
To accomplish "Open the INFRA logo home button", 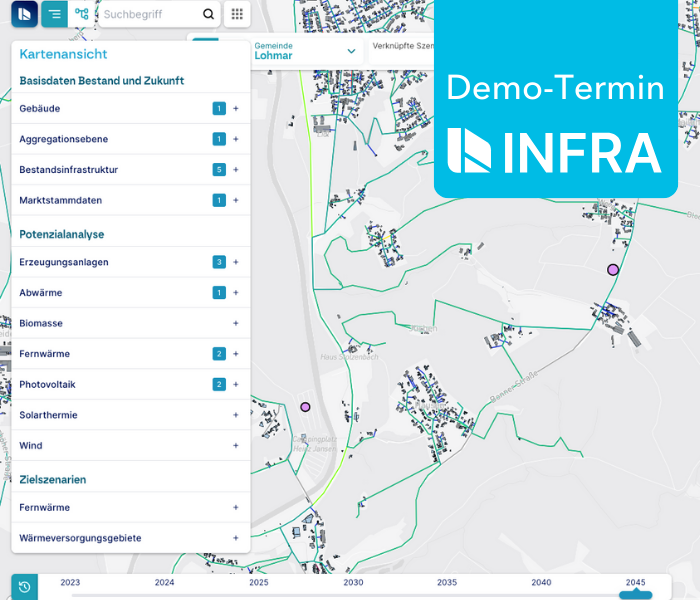I will (25, 14).
